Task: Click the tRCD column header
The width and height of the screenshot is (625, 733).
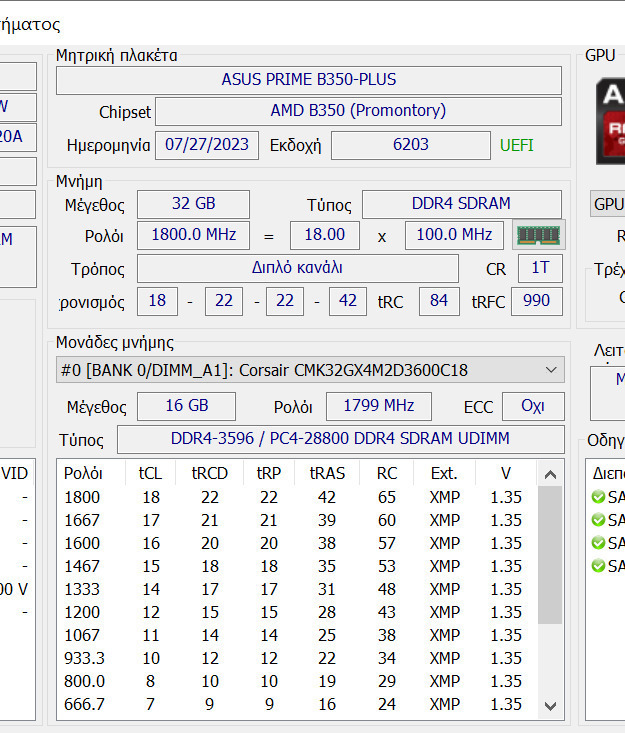Action: coord(209,474)
